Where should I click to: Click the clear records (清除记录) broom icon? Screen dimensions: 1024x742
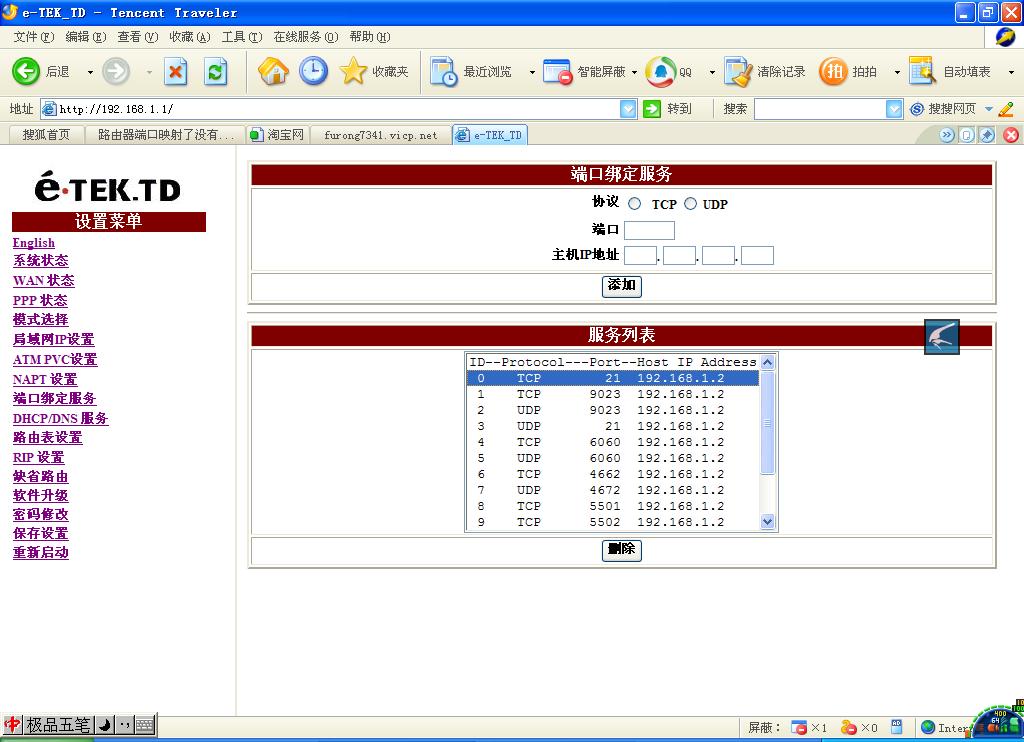click(x=739, y=72)
